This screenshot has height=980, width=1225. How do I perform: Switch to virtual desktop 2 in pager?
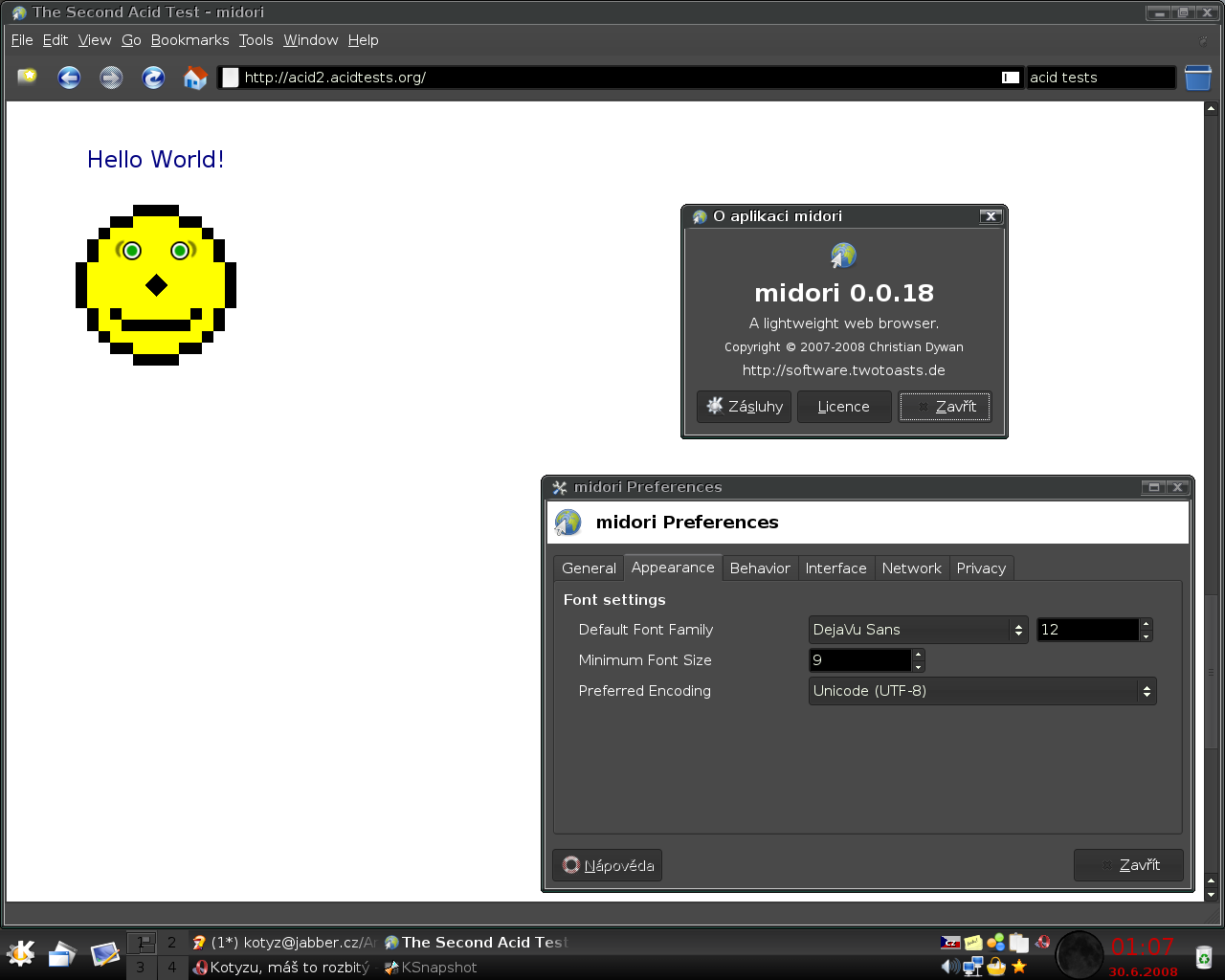coord(172,943)
